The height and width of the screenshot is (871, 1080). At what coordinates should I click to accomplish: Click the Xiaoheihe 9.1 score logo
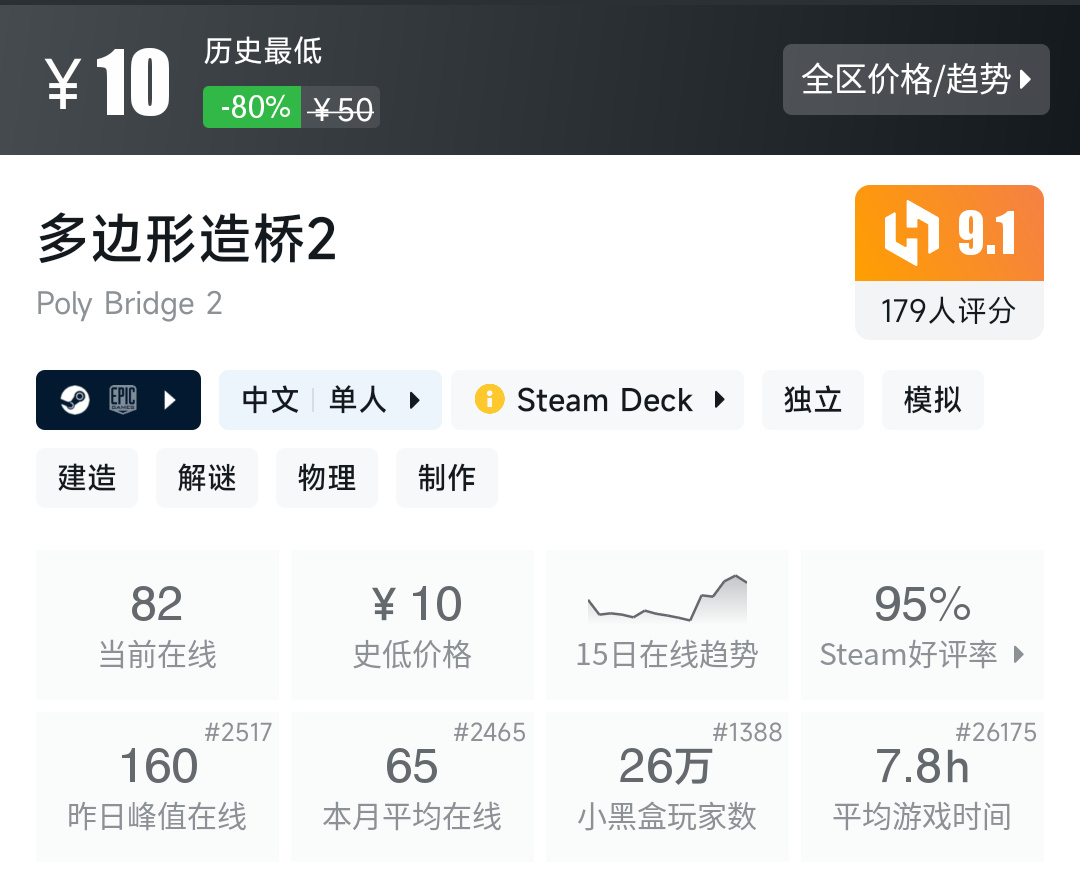[911, 233]
